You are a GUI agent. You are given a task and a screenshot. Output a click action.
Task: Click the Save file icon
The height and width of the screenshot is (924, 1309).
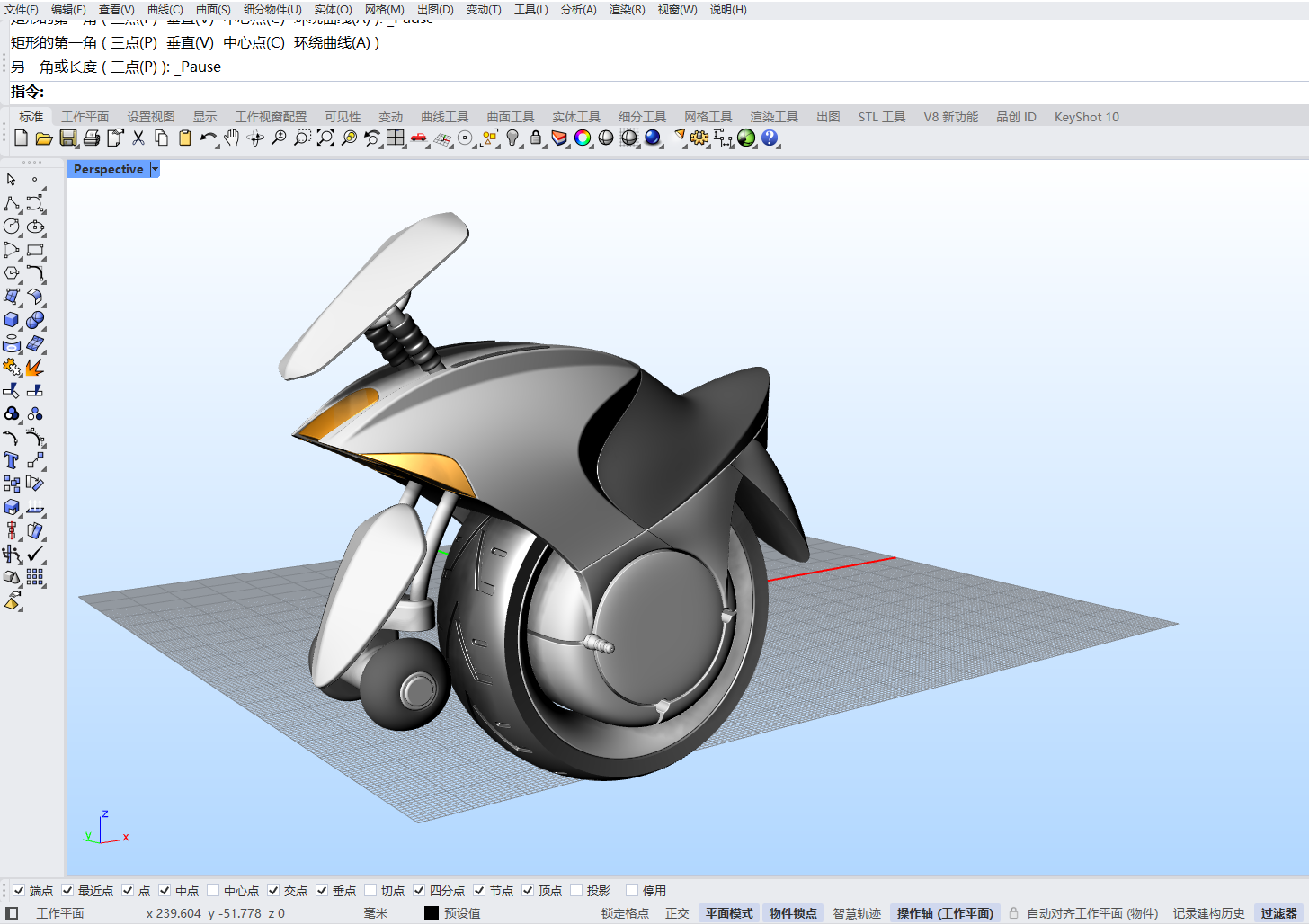[x=67, y=138]
